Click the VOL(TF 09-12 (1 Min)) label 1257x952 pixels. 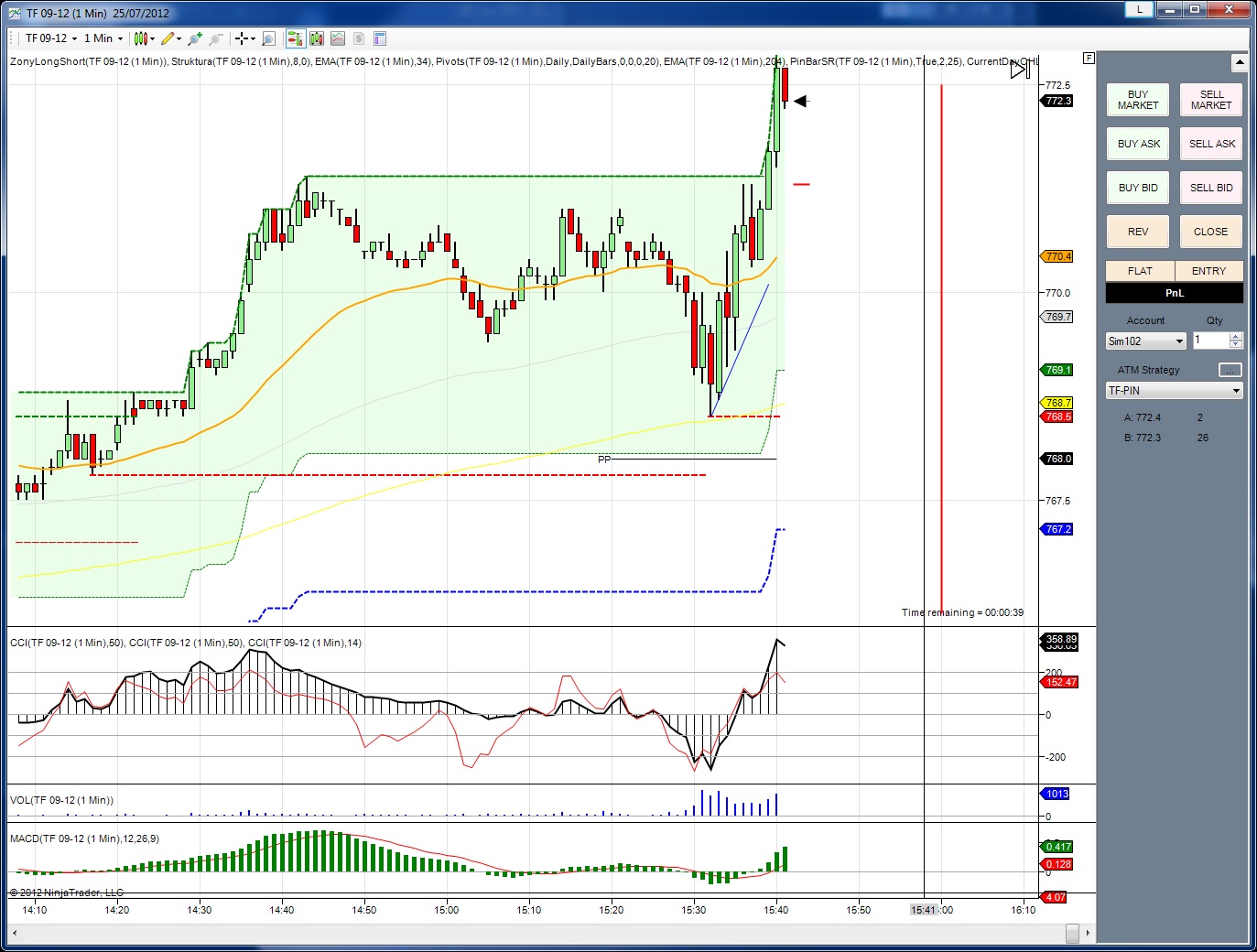[x=61, y=800]
